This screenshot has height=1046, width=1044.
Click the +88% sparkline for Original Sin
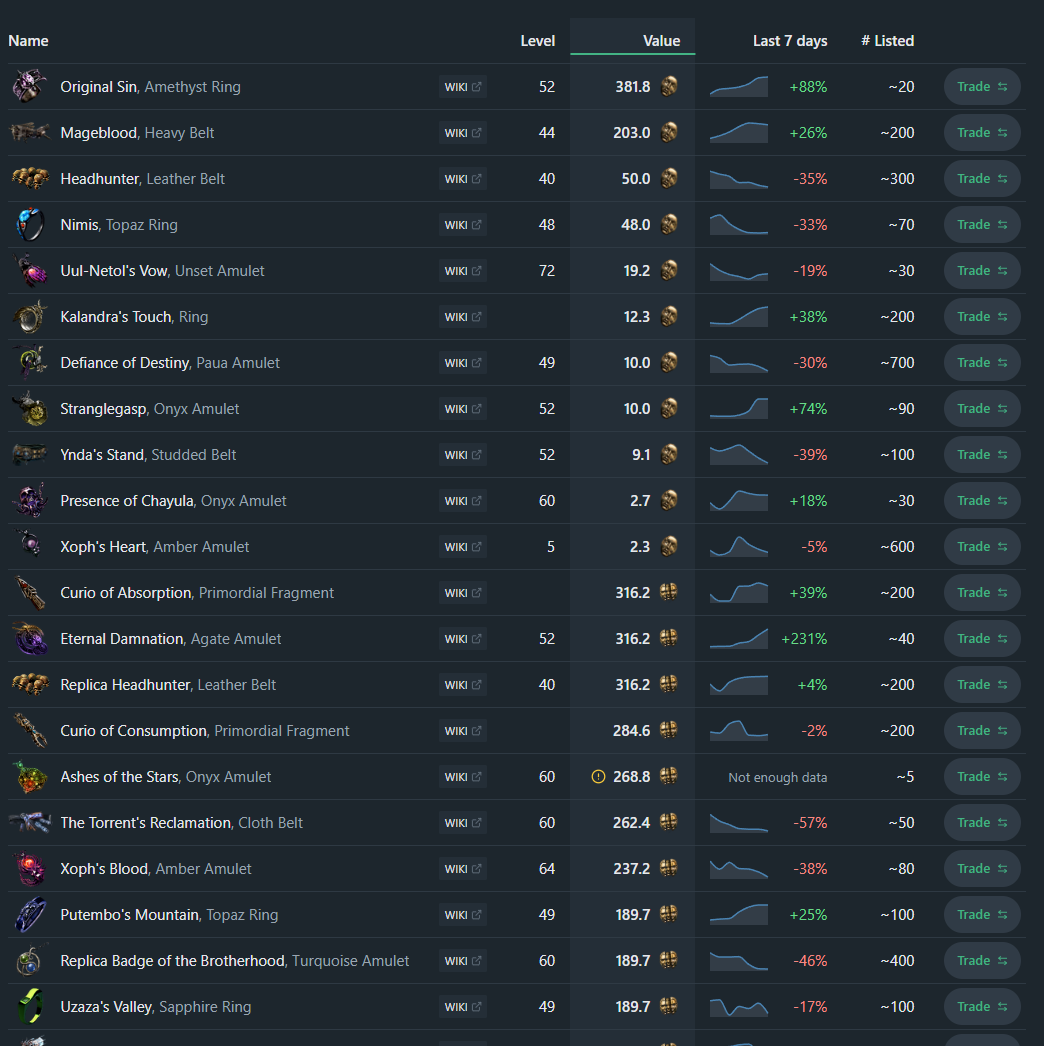tap(738, 87)
